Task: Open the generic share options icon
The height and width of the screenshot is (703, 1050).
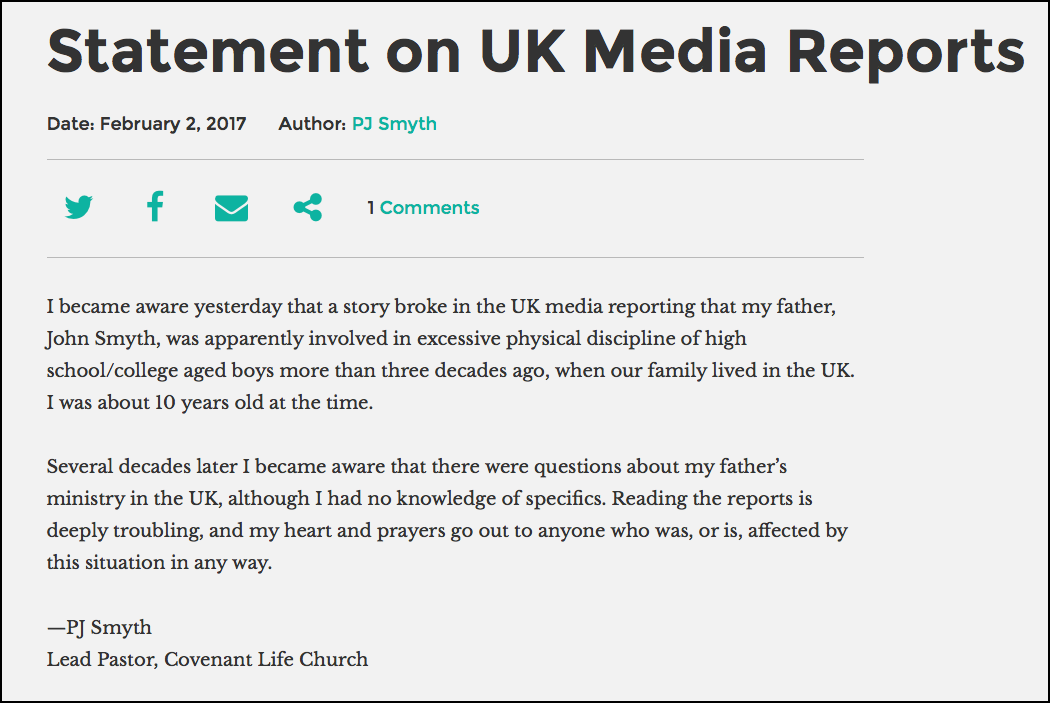Action: pos(308,208)
